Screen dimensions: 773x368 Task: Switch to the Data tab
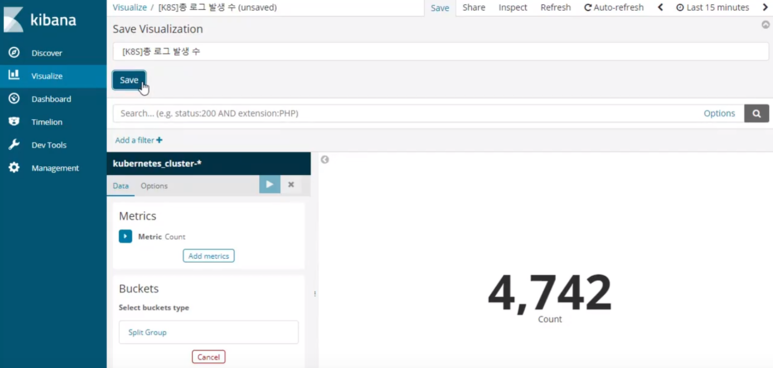coord(121,186)
